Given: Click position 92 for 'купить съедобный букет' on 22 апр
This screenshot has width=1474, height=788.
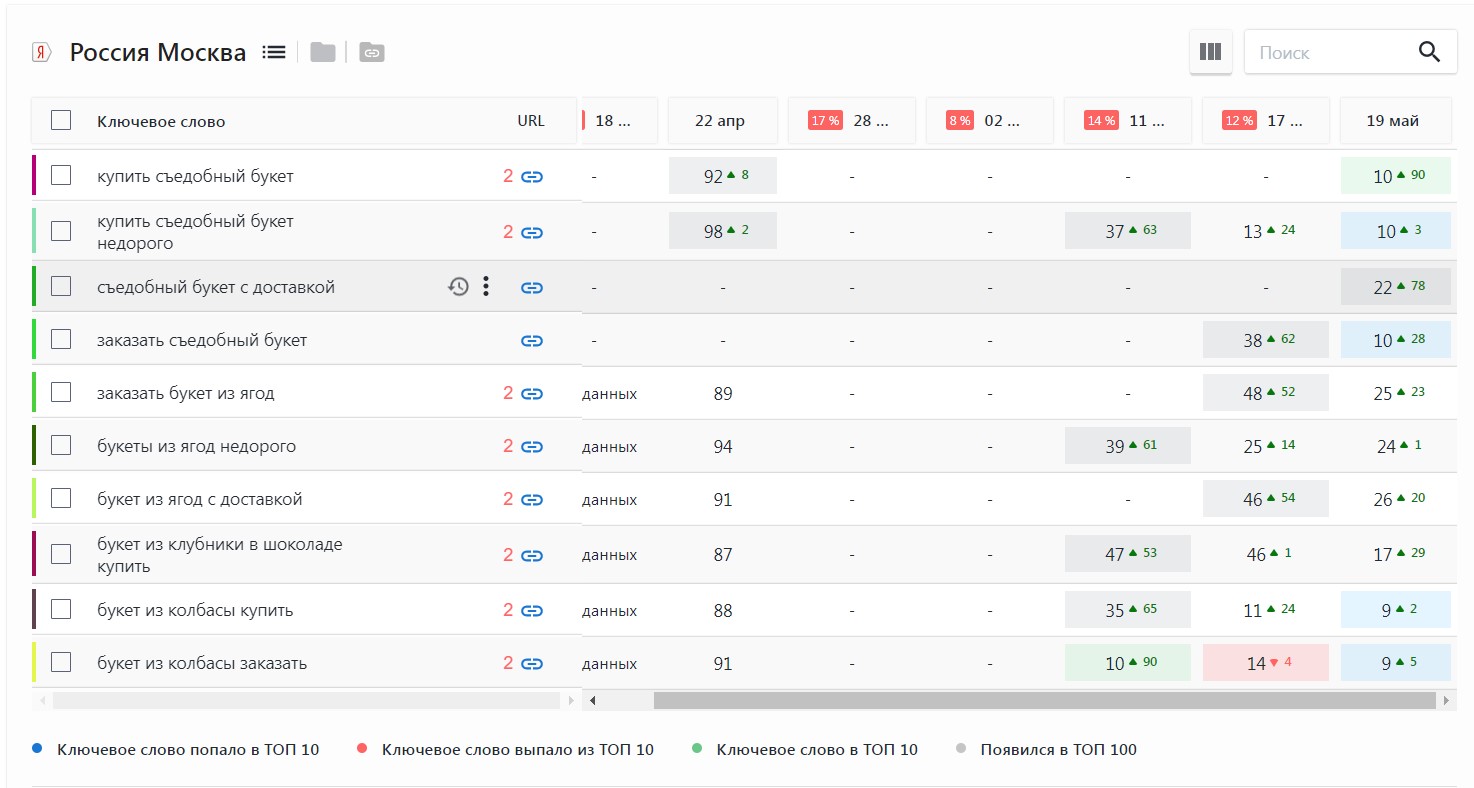Looking at the screenshot, I should point(723,176).
